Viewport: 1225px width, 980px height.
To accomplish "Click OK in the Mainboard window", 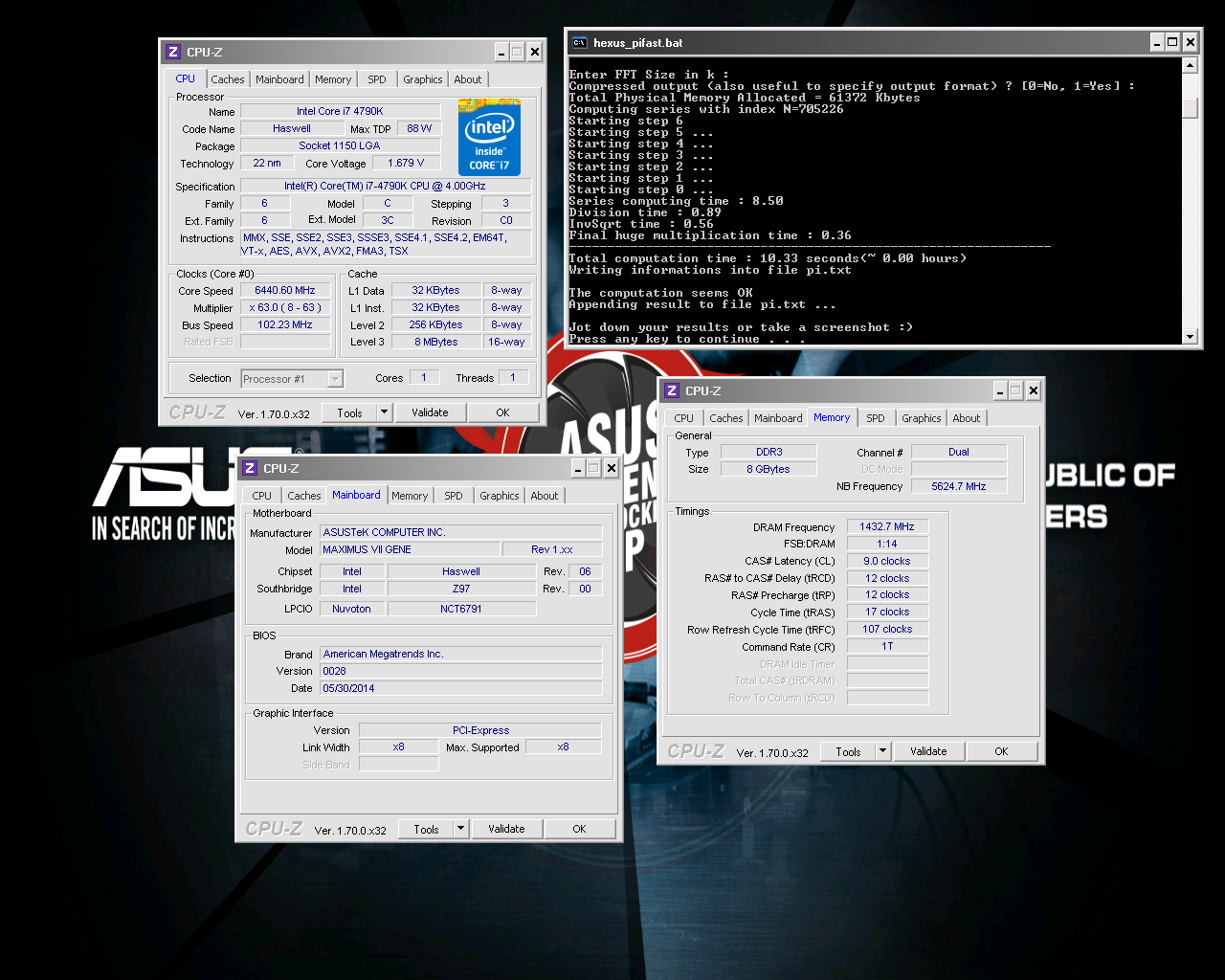I will coord(579,829).
